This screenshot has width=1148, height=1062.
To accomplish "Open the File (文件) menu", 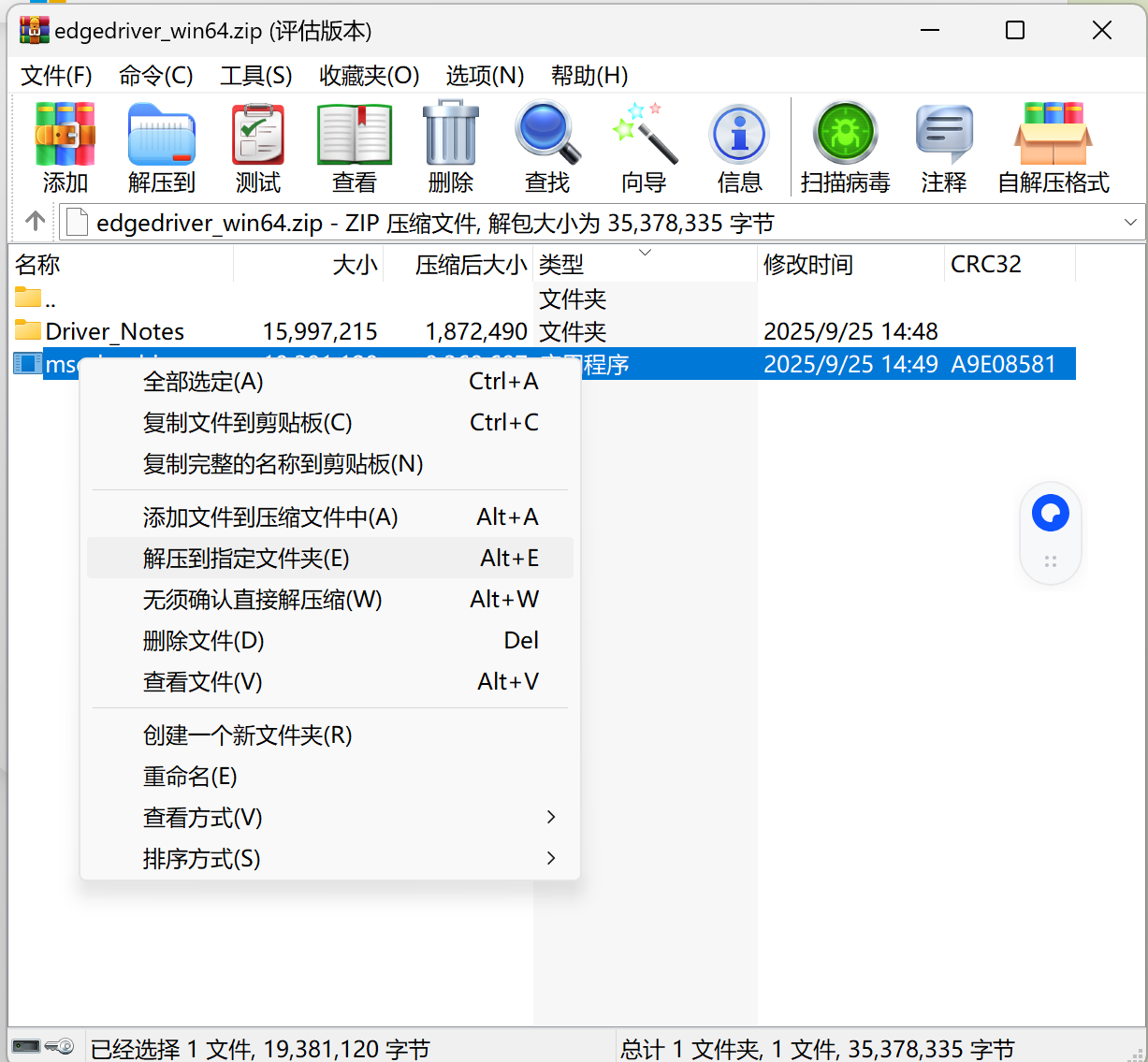I will [x=56, y=76].
